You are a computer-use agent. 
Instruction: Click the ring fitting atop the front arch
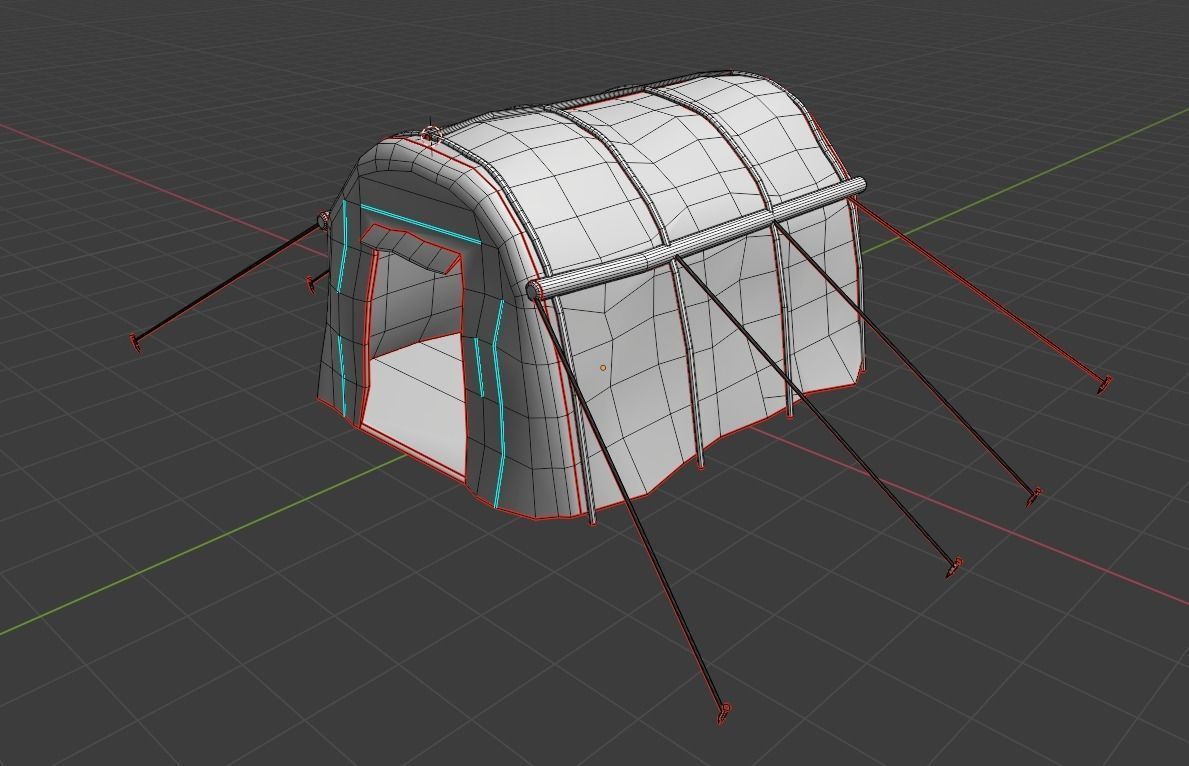click(430, 137)
